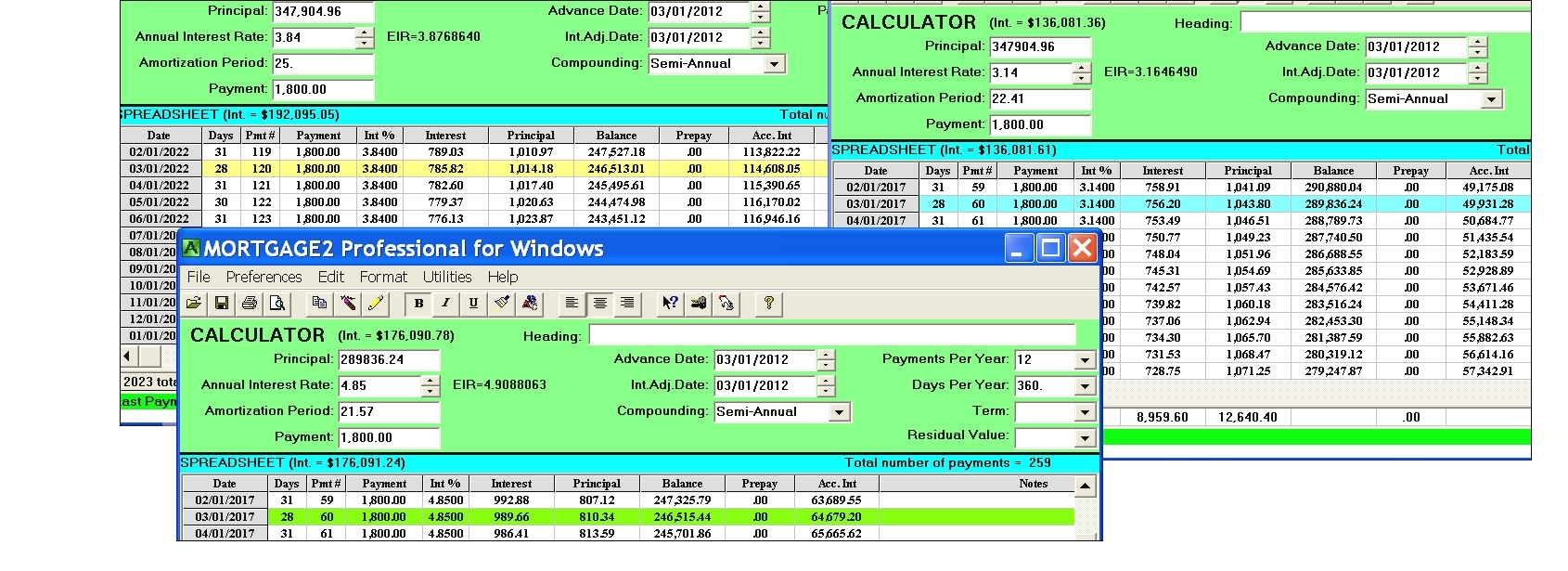Open Print Preview magnifier icon
Viewport: 1568px width, 571px height.
(276, 303)
